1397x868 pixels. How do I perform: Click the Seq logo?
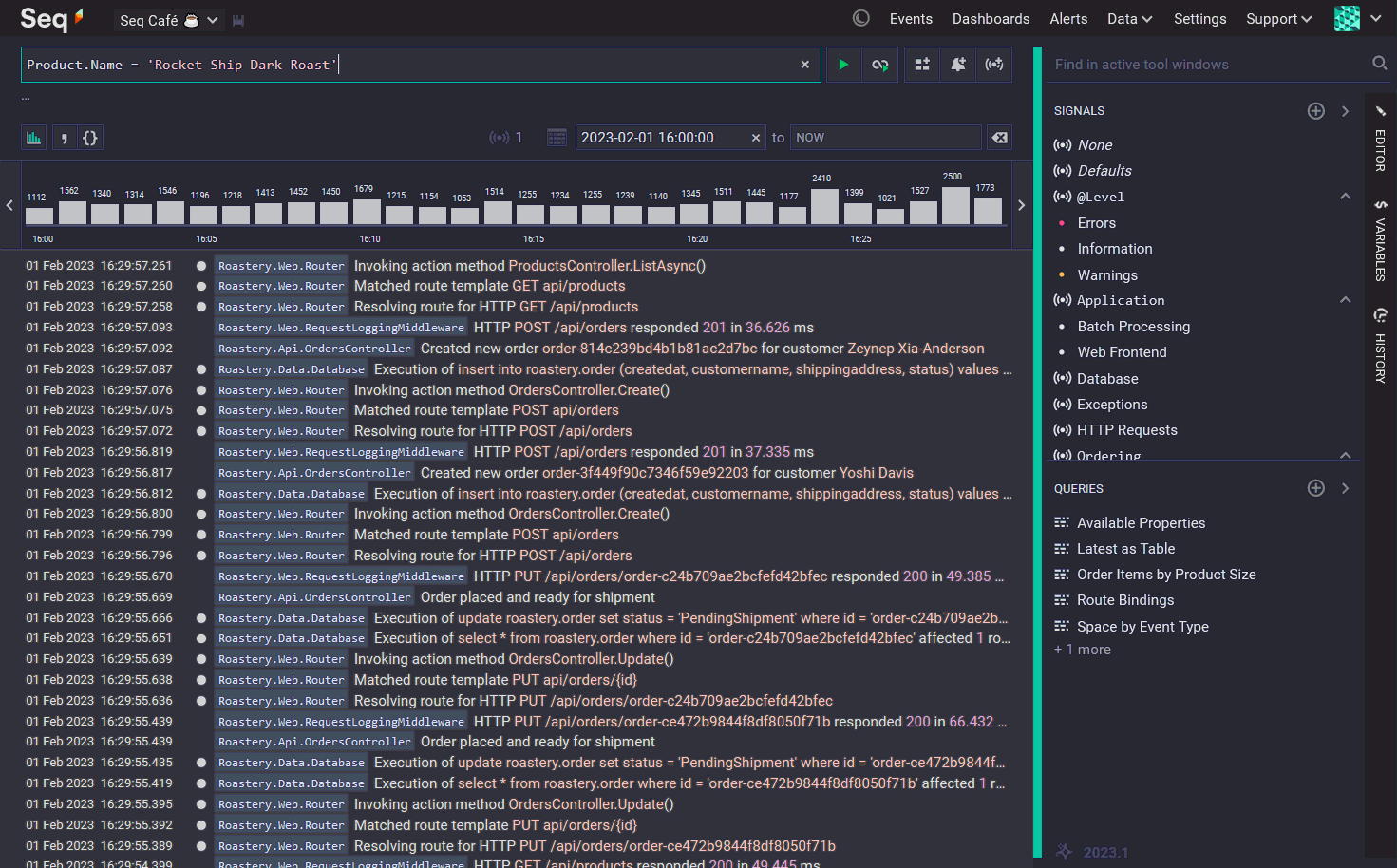(x=51, y=18)
